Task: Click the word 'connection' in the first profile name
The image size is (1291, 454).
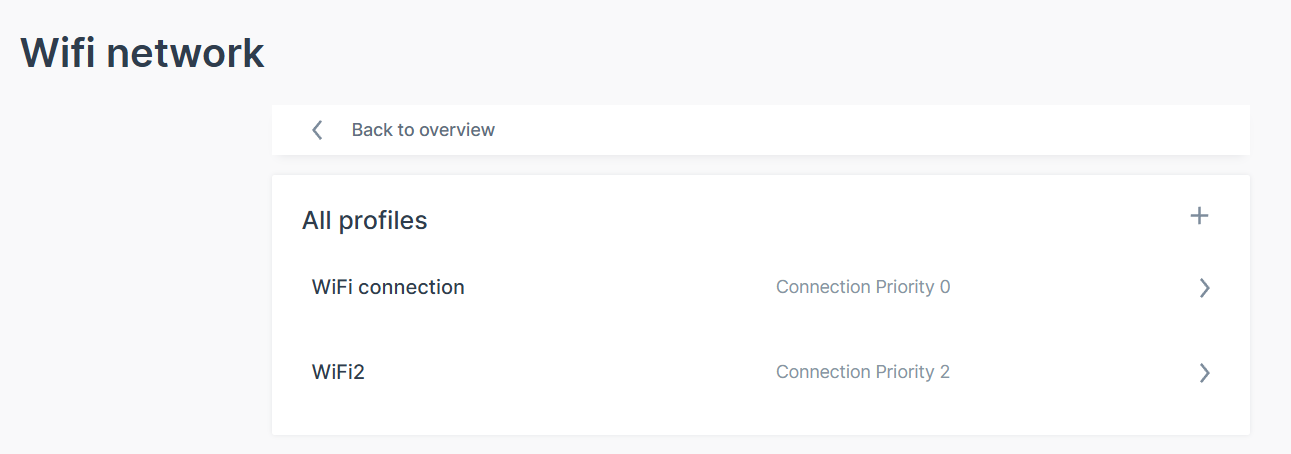Action: (x=411, y=288)
